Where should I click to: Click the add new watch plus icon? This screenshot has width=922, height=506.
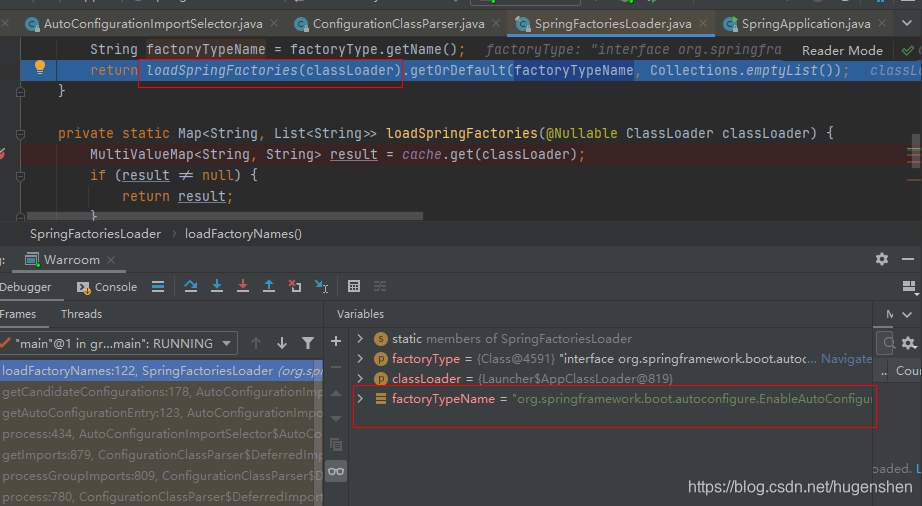(x=336, y=341)
